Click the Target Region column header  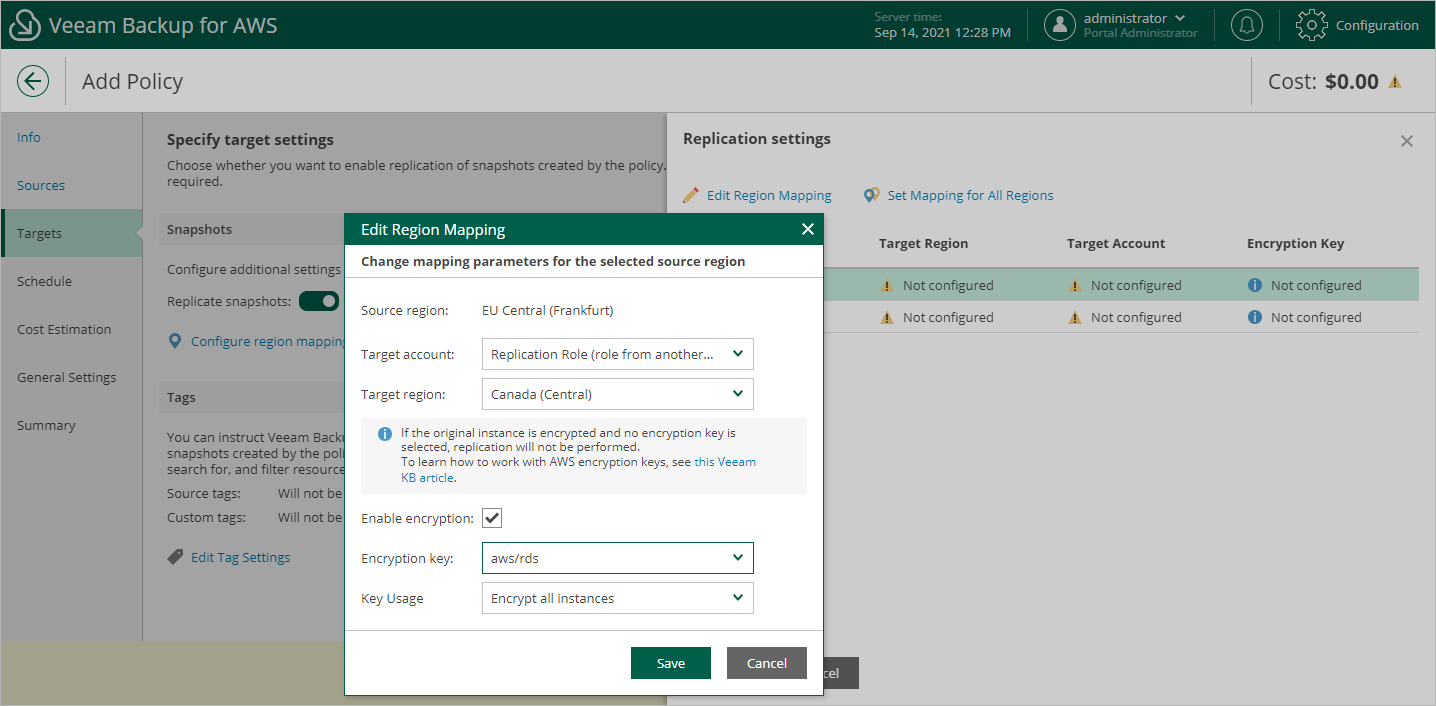click(x=923, y=243)
